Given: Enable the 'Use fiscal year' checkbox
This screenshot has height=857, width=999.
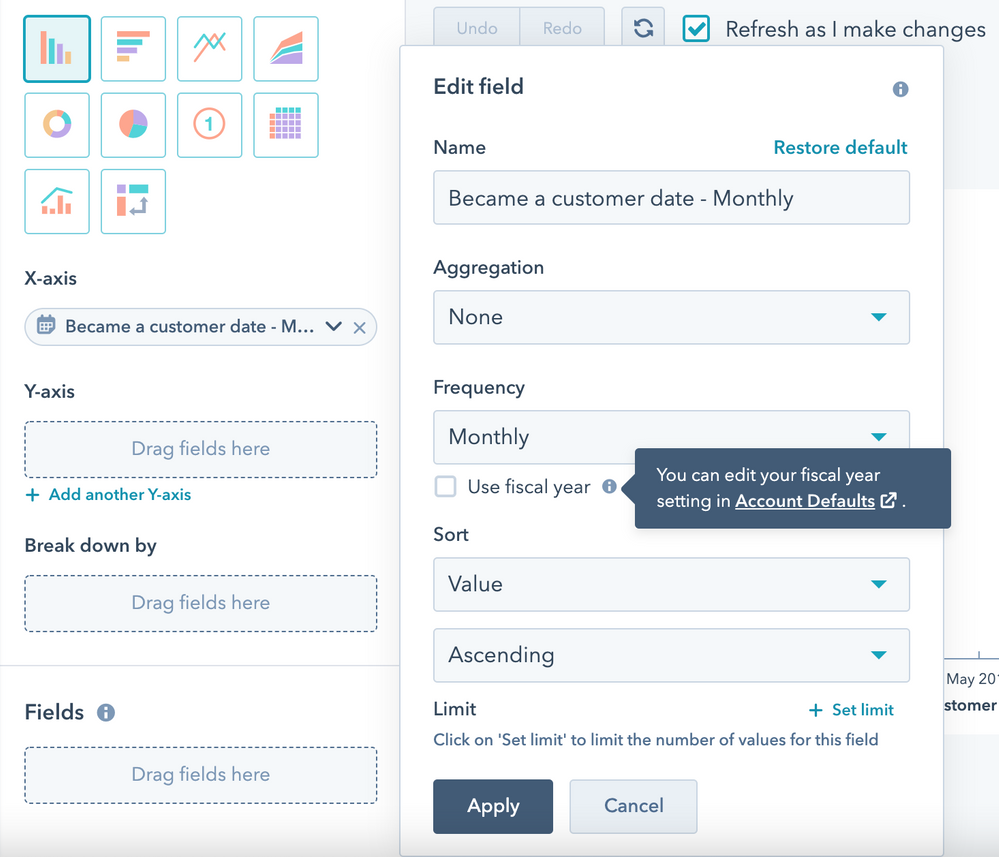Looking at the screenshot, I should click(x=445, y=487).
